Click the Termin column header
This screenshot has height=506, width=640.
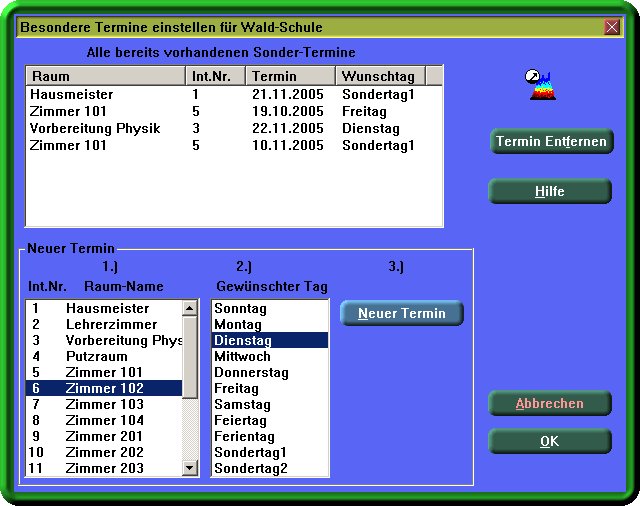click(290, 76)
